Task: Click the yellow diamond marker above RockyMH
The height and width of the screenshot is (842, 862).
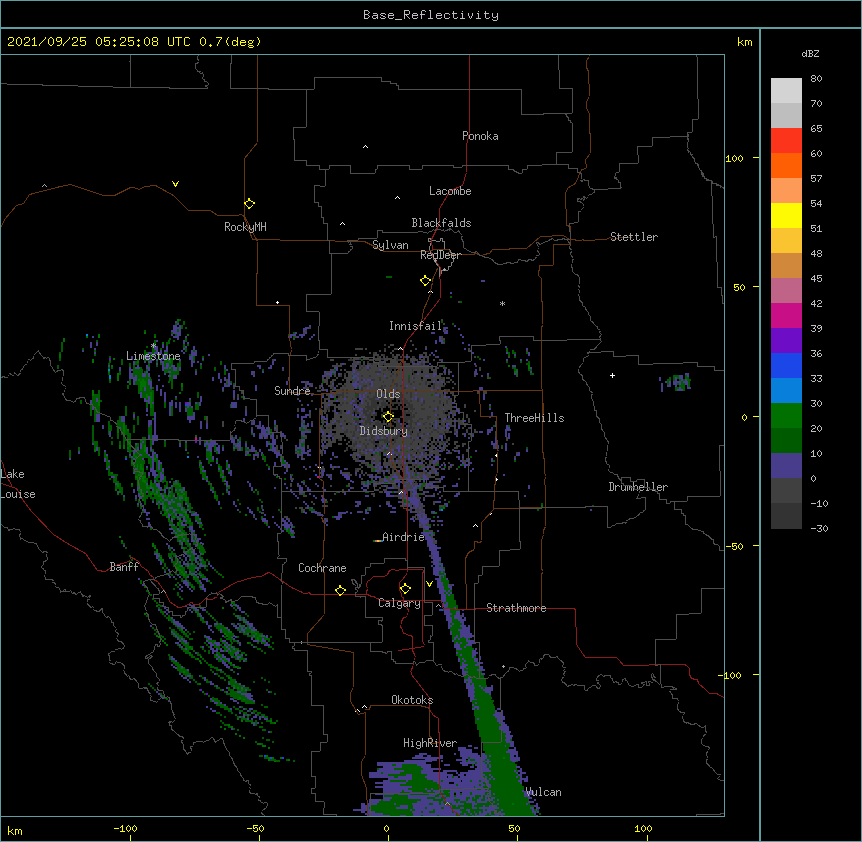Action: click(x=250, y=204)
